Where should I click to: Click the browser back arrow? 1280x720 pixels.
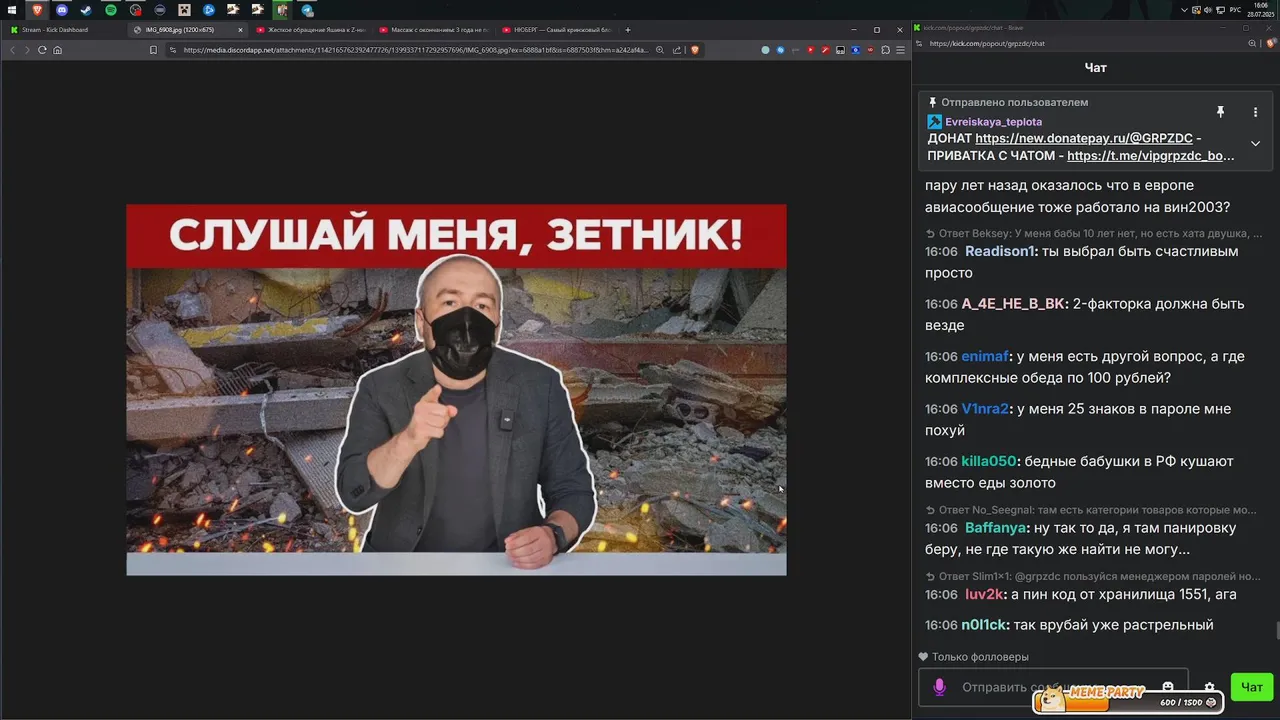coord(13,49)
